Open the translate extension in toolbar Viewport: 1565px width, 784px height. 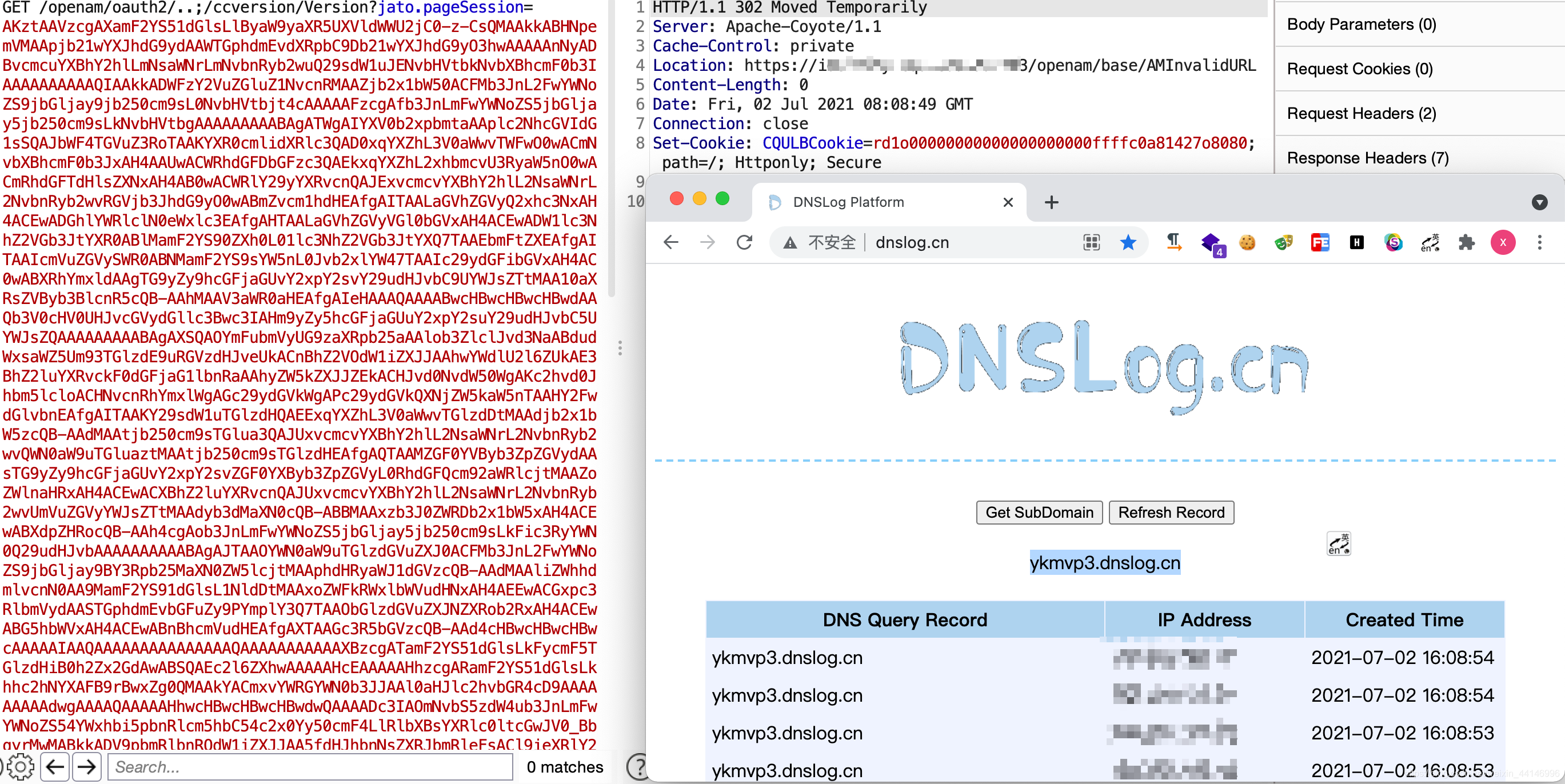[x=1430, y=243]
